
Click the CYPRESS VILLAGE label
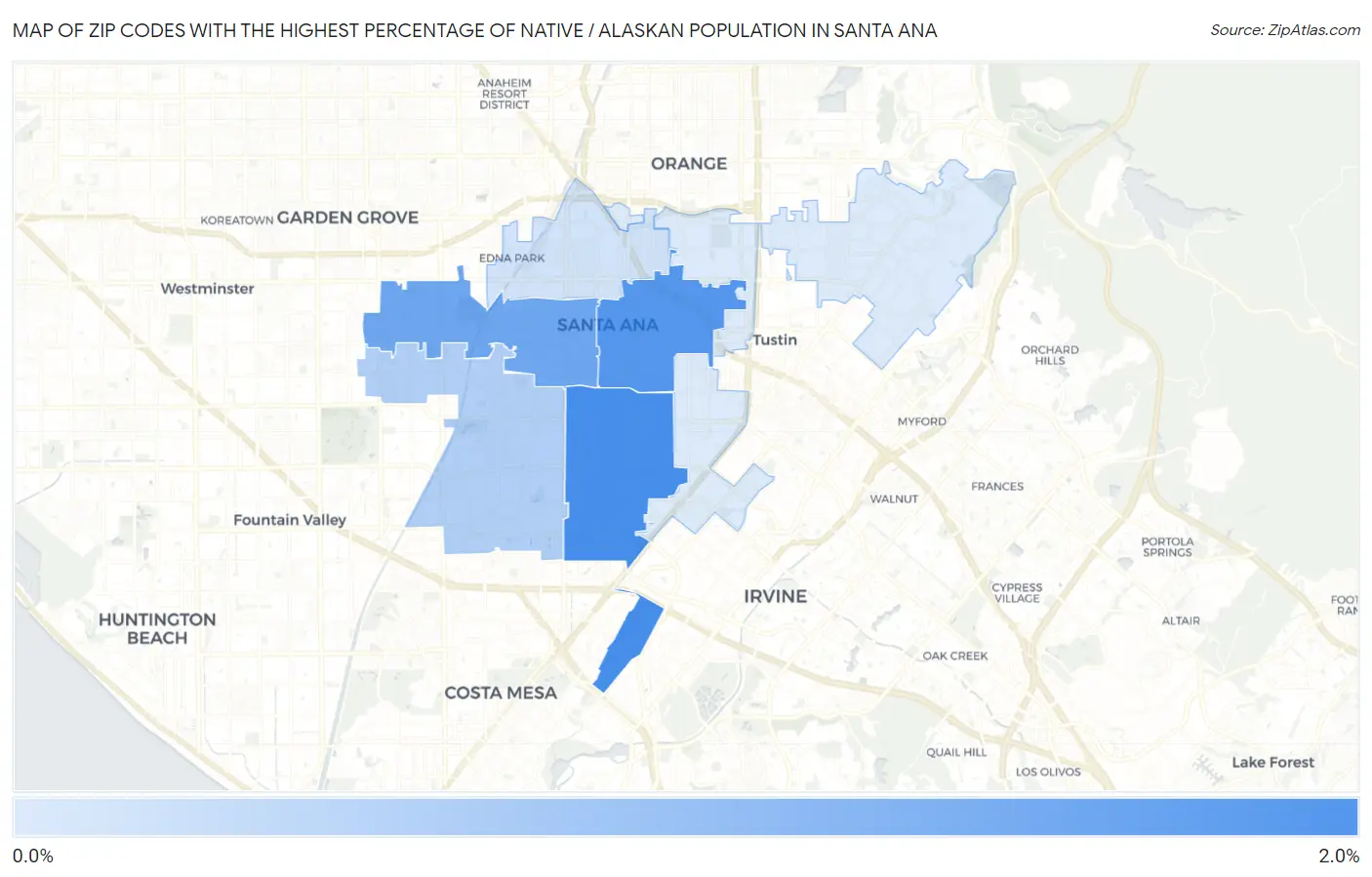[x=1017, y=592]
